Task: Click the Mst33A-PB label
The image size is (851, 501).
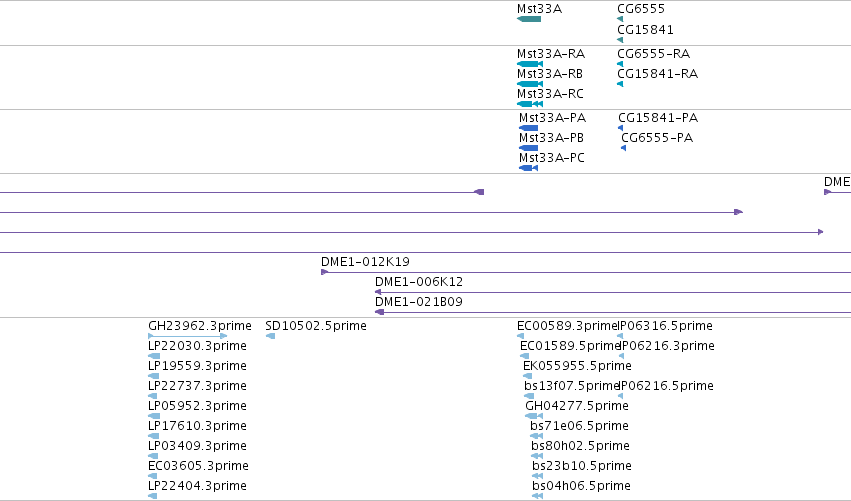Action: coord(551,138)
